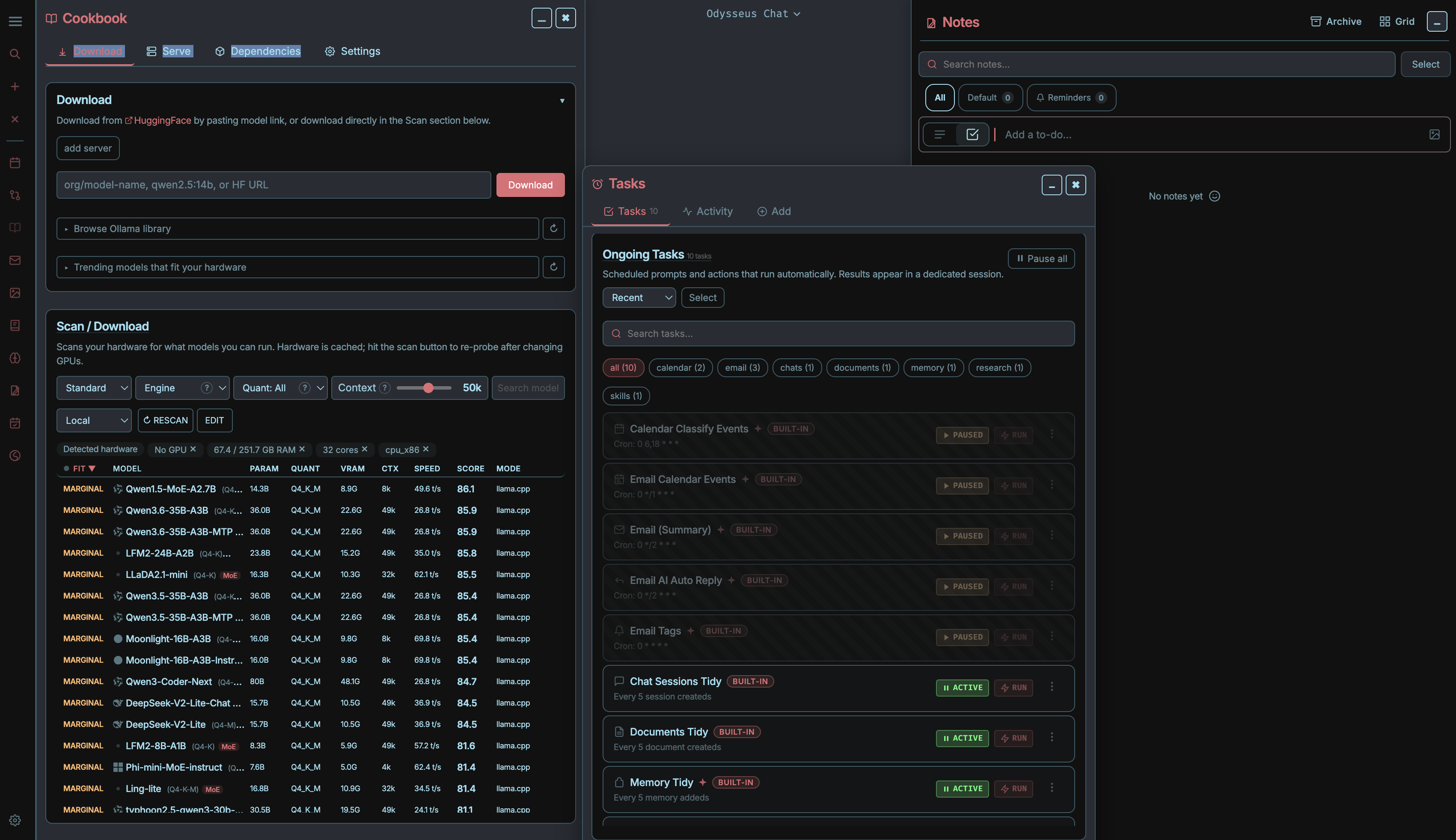Open the open-book icon in the left sidebar
This screenshot has width=1456, height=840.
(x=15, y=228)
